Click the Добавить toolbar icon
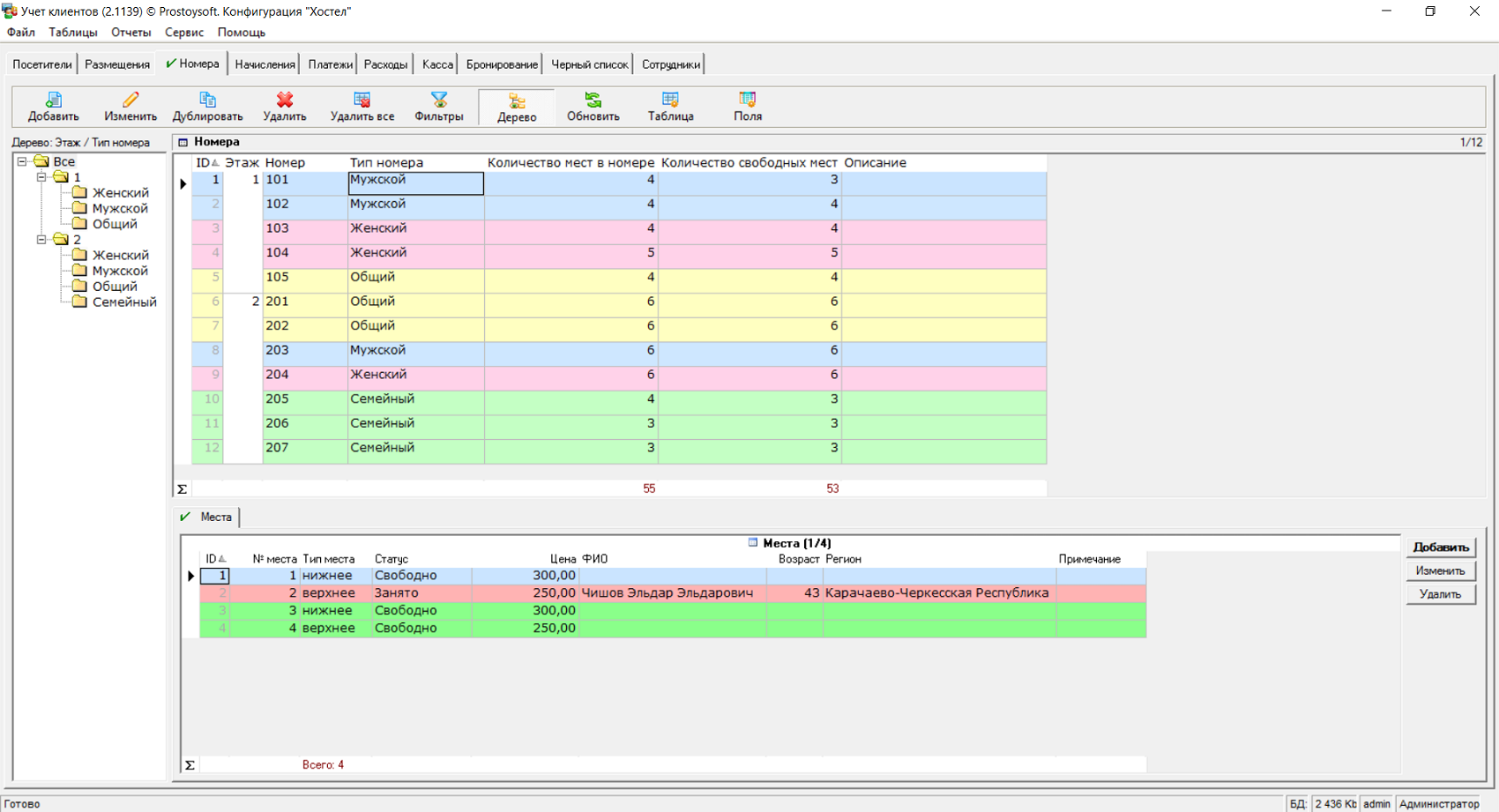 53,100
